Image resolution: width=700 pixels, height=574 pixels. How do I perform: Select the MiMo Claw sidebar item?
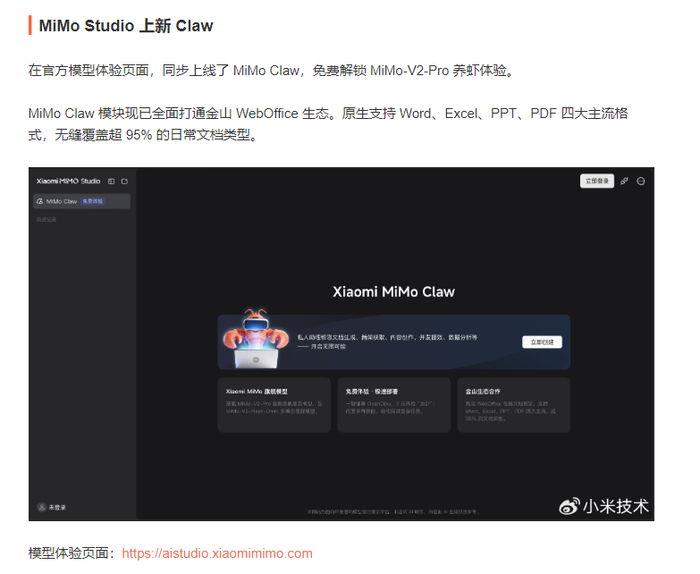tap(82, 201)
